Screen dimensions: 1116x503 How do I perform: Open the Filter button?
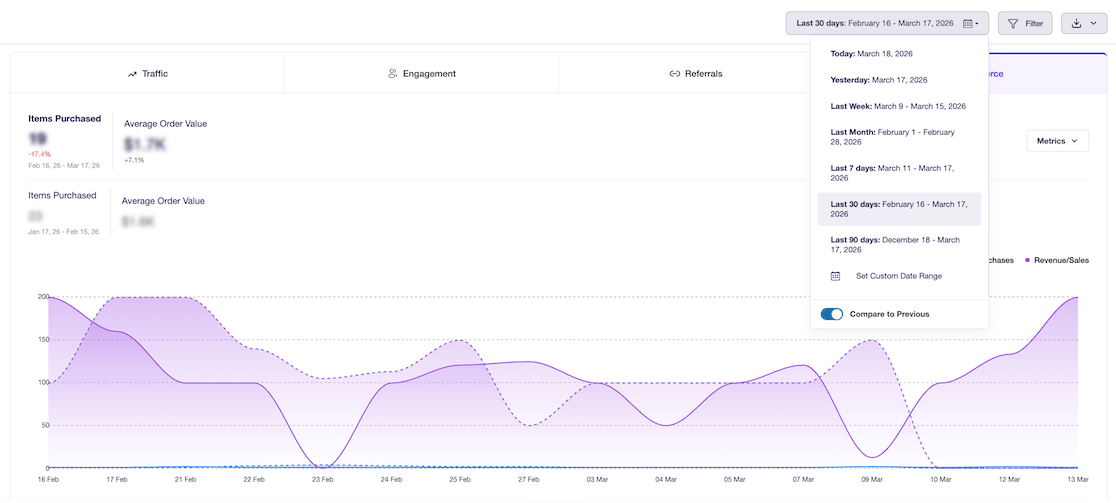1025,23
